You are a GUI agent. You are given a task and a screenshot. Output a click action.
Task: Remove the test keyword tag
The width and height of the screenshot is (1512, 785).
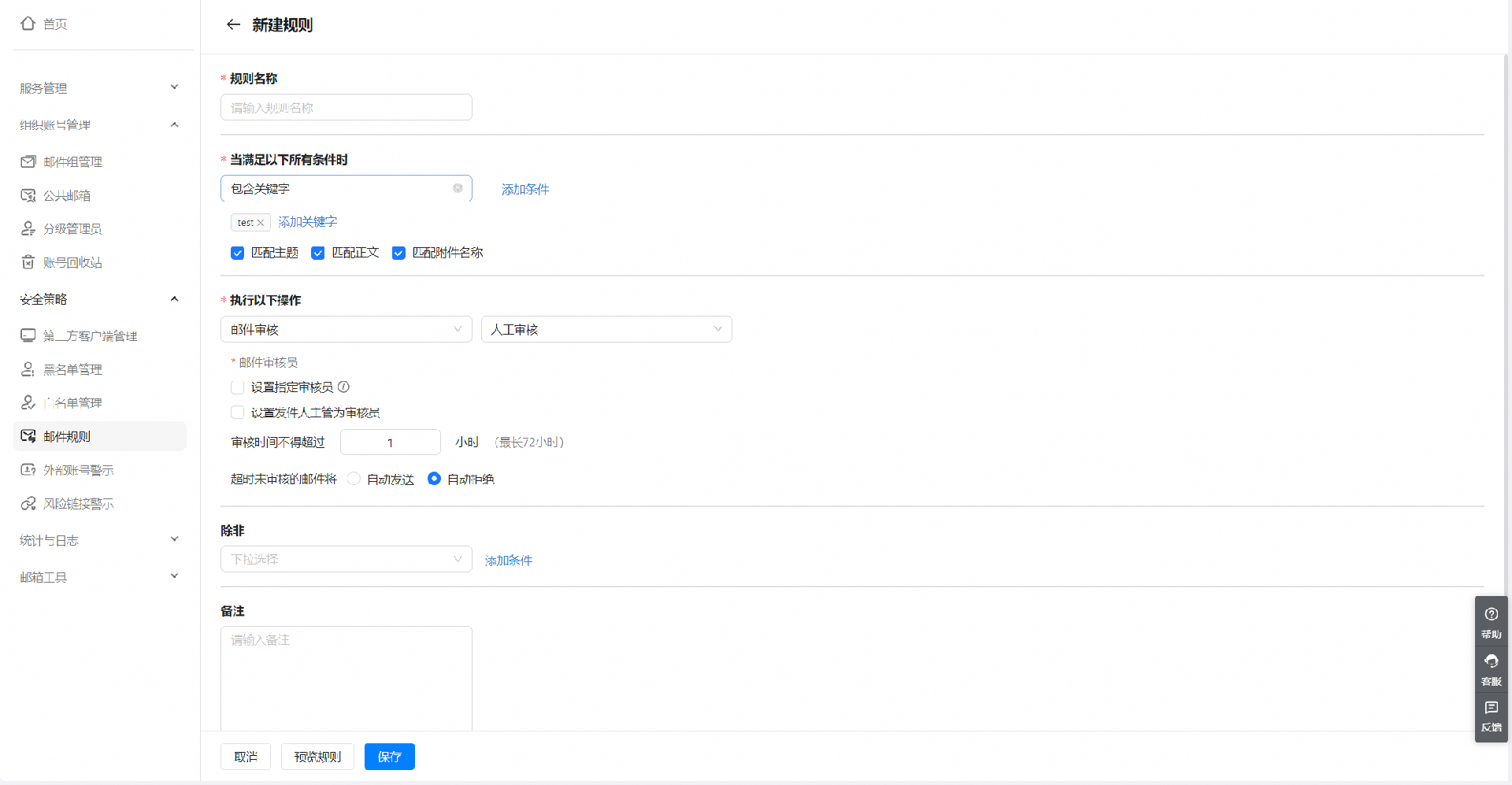tap(261, 223)
